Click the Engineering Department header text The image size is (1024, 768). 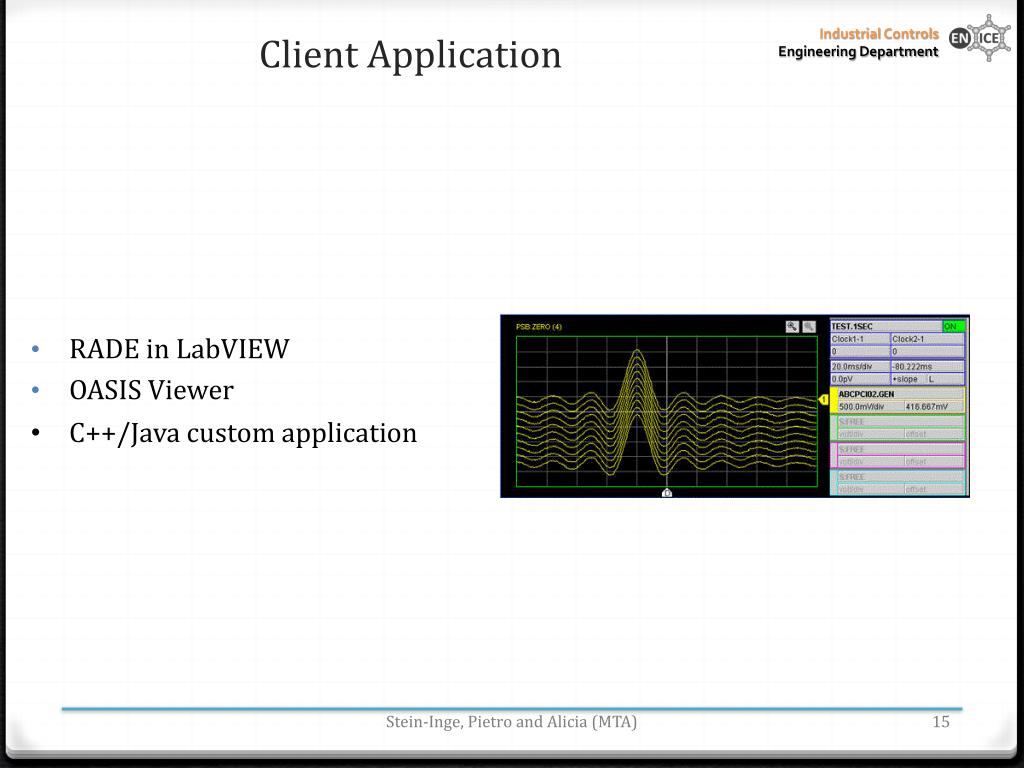click(858, 52)
